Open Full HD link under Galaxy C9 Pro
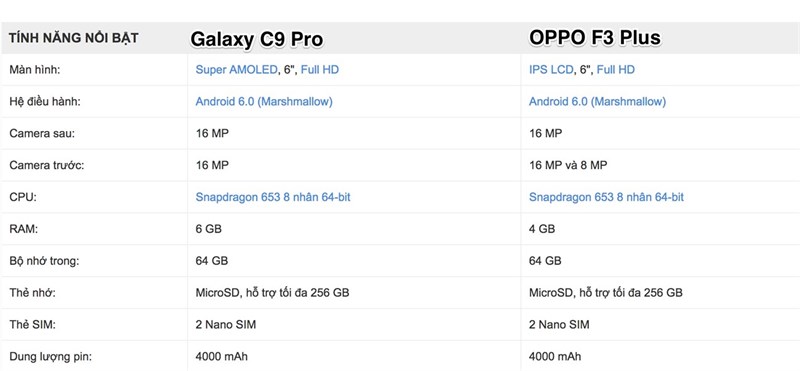This screenshot has width=800, height=371. 319,70
